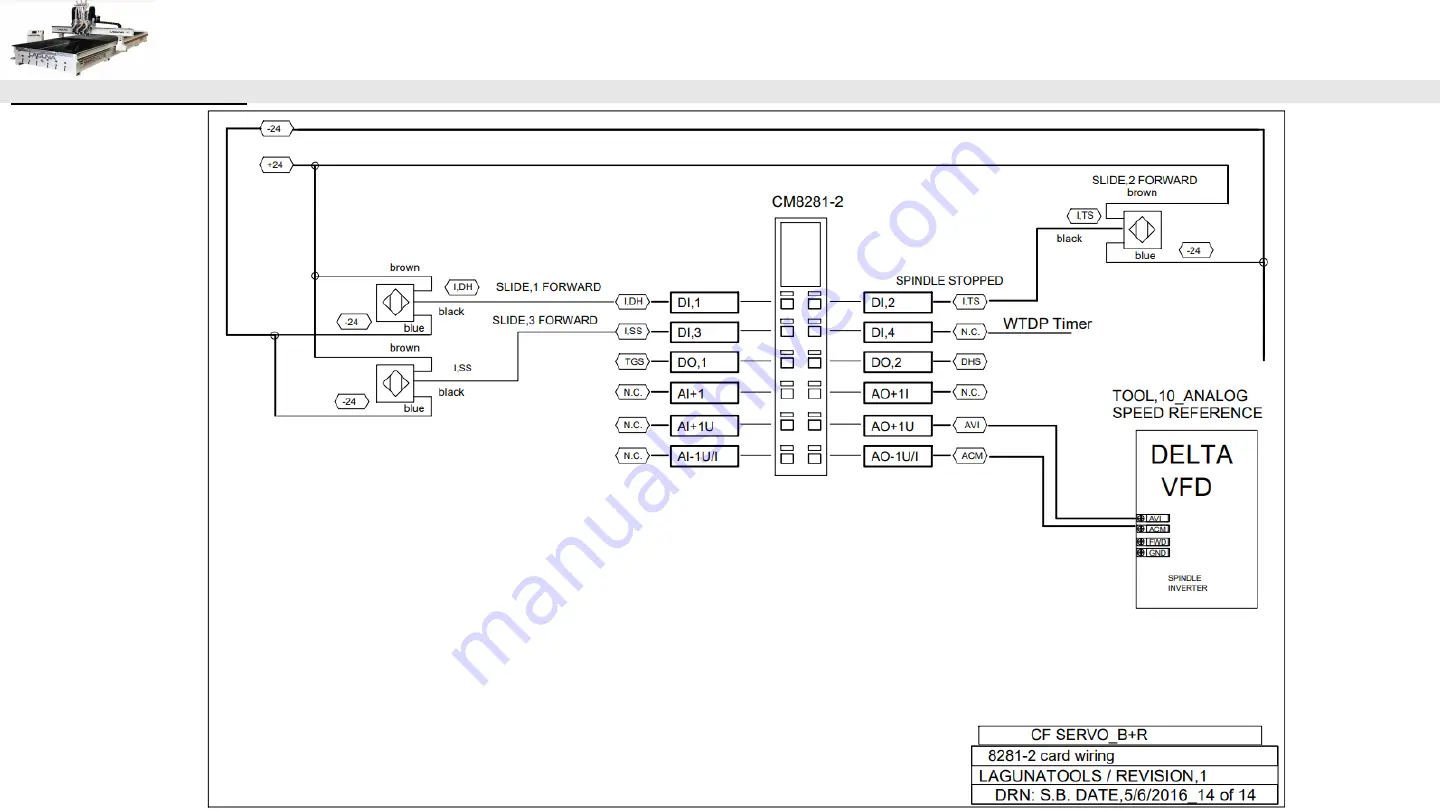This screenshot has width=1440, height=810.
Task: Click the SPINDLE STOPPED label
Action: coord(949,281)
